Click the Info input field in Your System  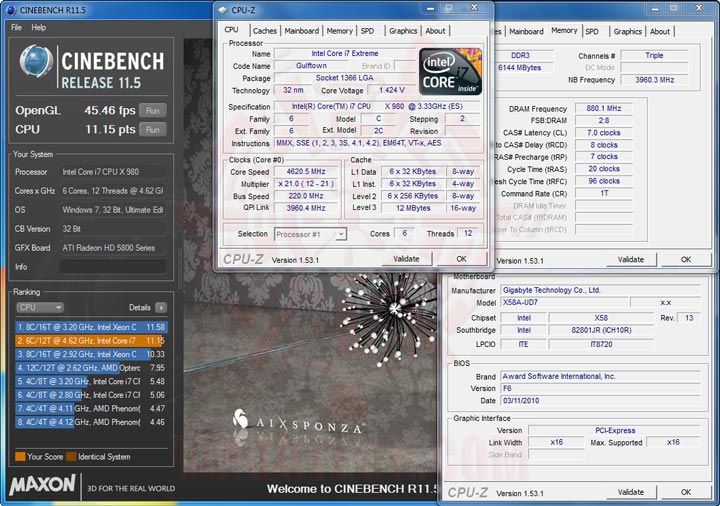point(113,267)
